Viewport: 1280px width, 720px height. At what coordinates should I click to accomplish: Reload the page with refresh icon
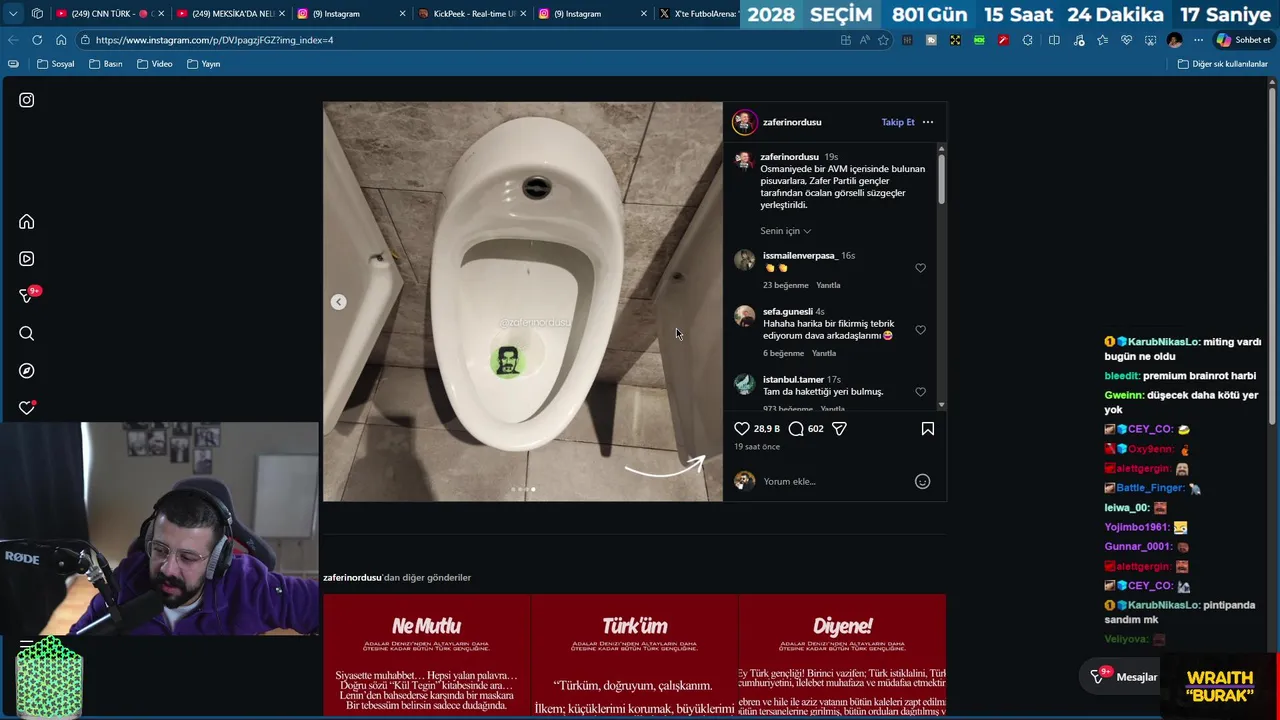(37, 40)
